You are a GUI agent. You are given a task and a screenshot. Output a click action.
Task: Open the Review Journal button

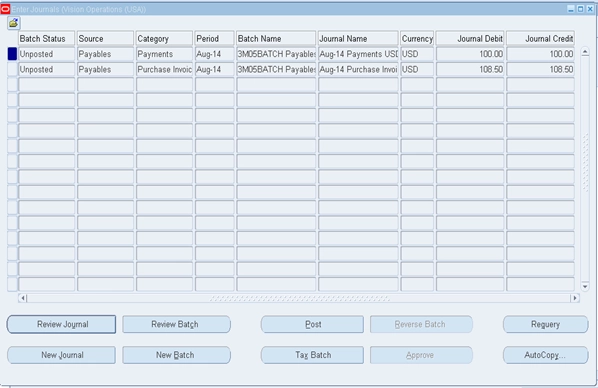tap(61, 324)
